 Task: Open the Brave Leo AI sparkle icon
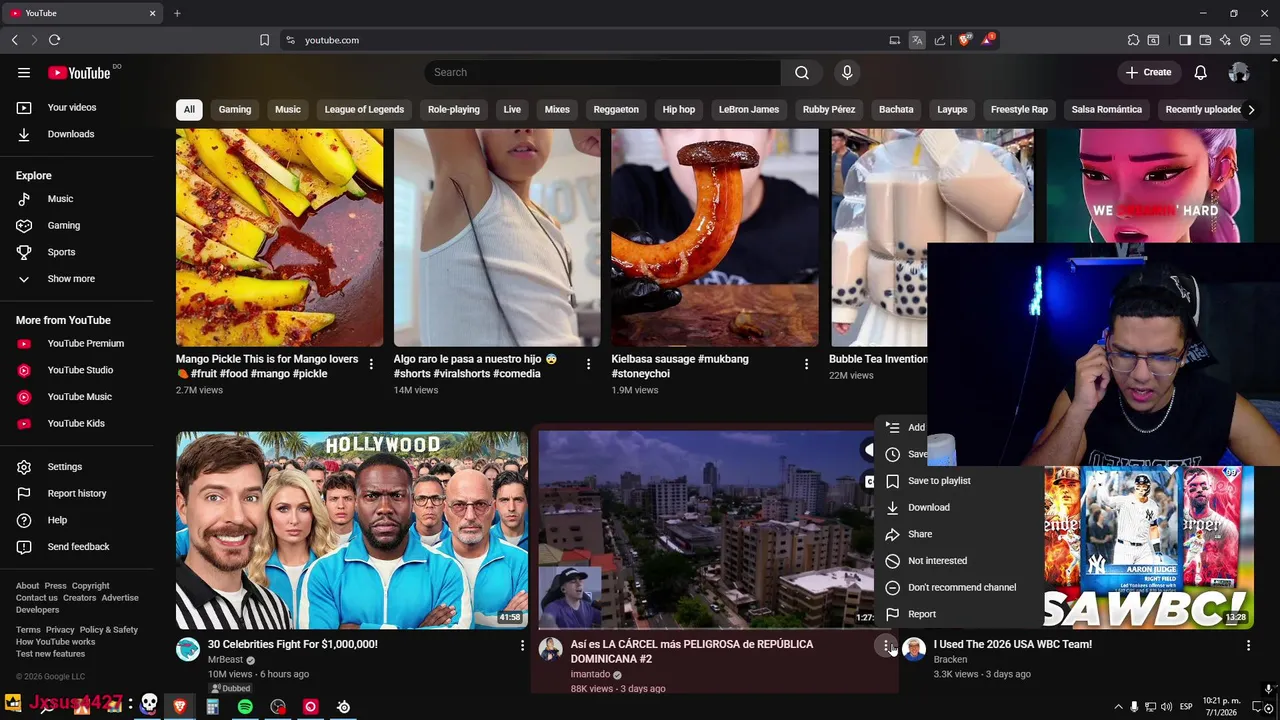click(x=1225, y=40)
